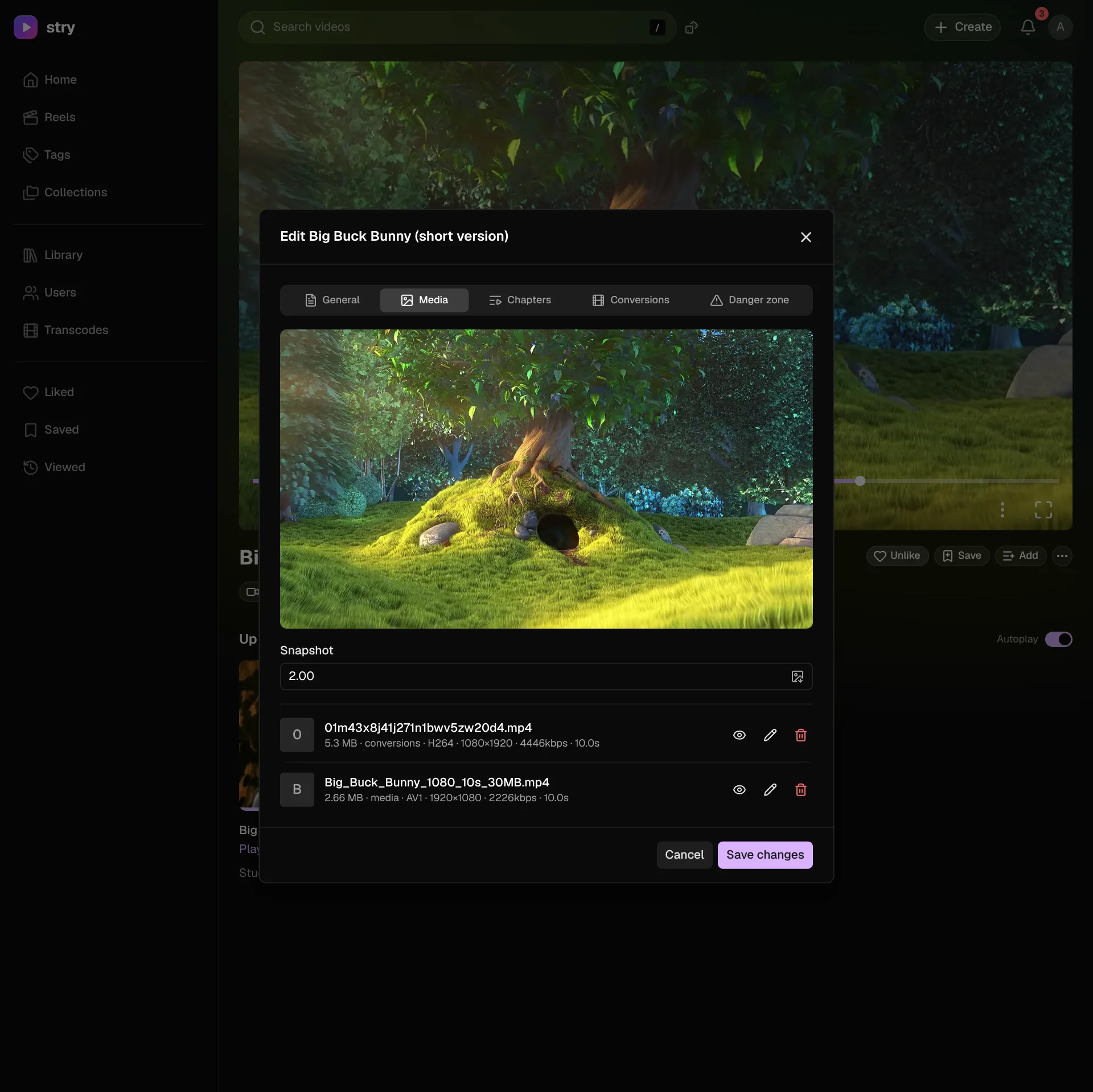Screen dimensions: 1093x1092
Task: Close the Edit Big Buck Bunny dialog
Action: (806, 237)
